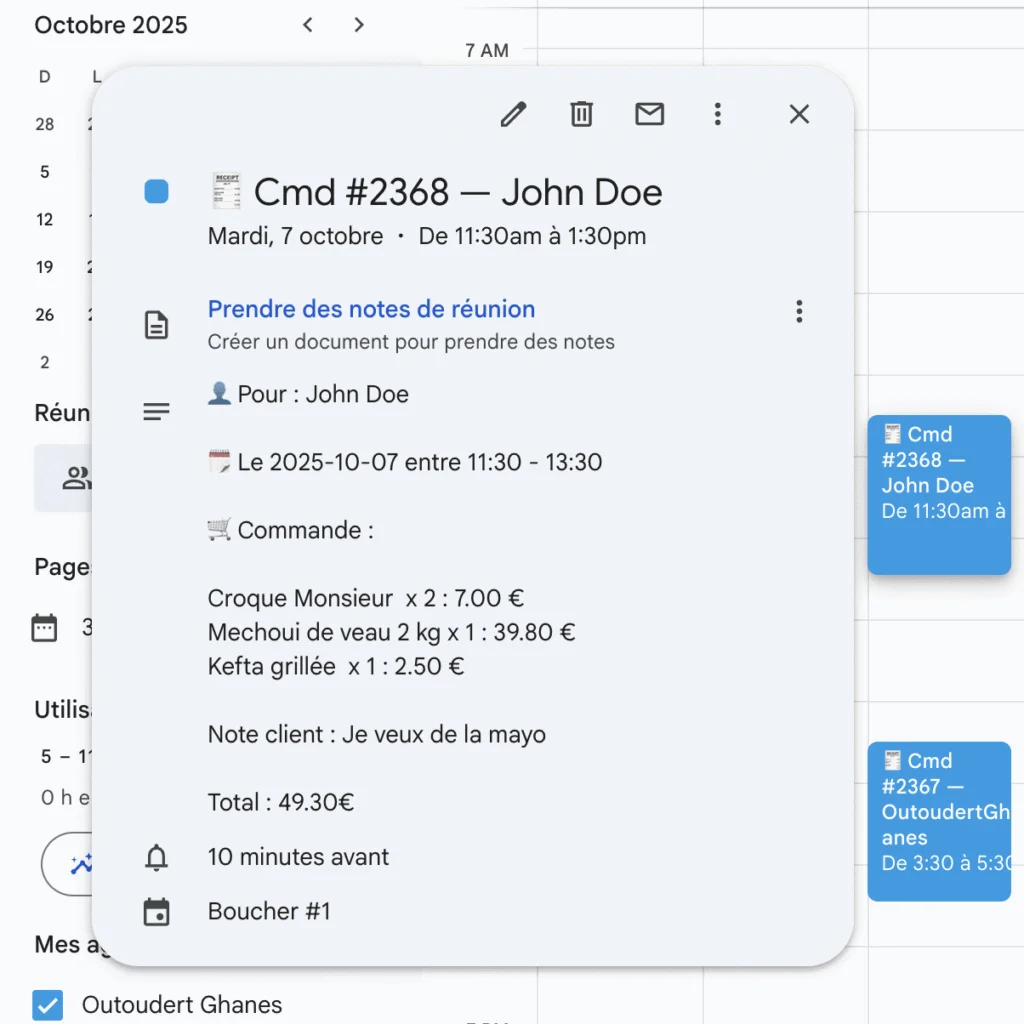Go to previous month in mini calendar
Viewport: 1024px width, 1024px height.
point(308,25)
